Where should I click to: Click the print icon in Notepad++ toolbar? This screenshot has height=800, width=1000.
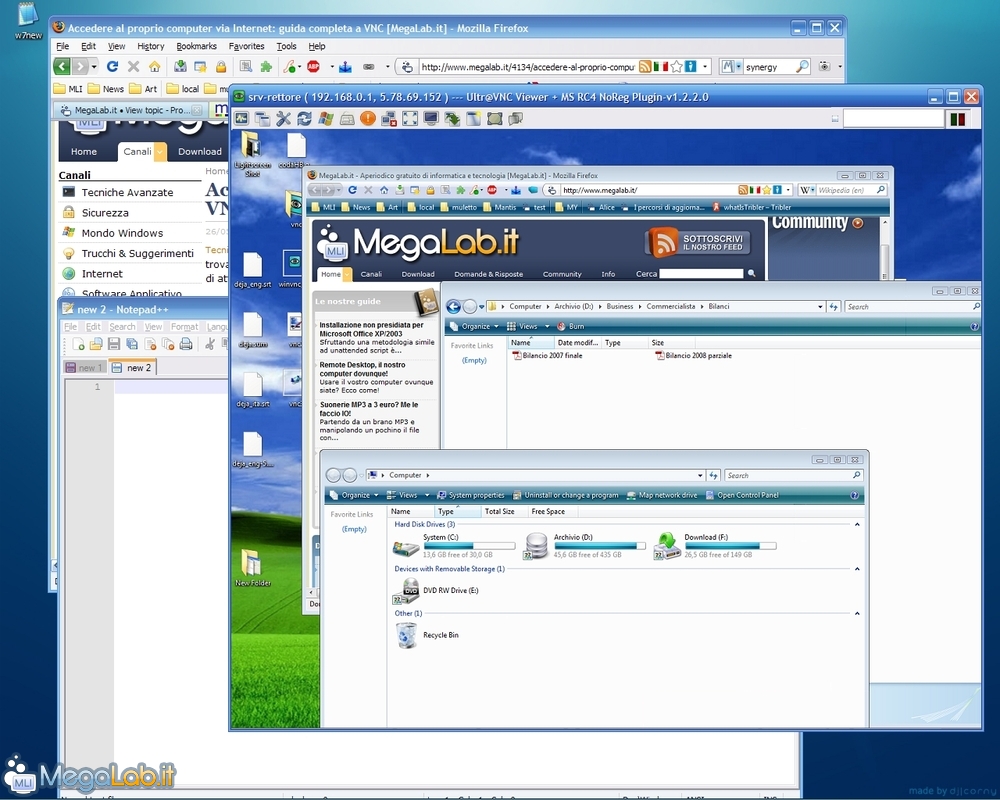tap(186, 344)
